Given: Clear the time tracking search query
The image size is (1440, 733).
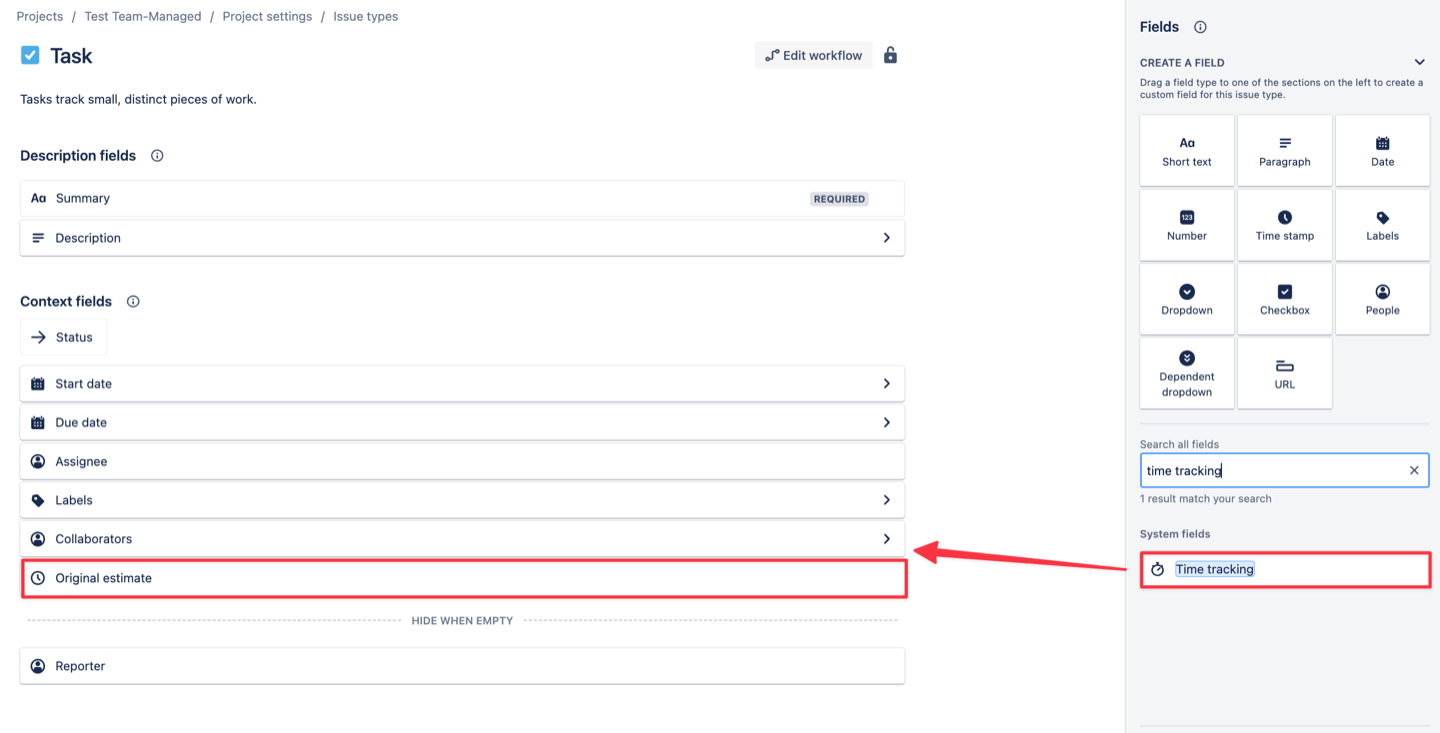Looking at the screenshot, I should tap(1413, 470).
